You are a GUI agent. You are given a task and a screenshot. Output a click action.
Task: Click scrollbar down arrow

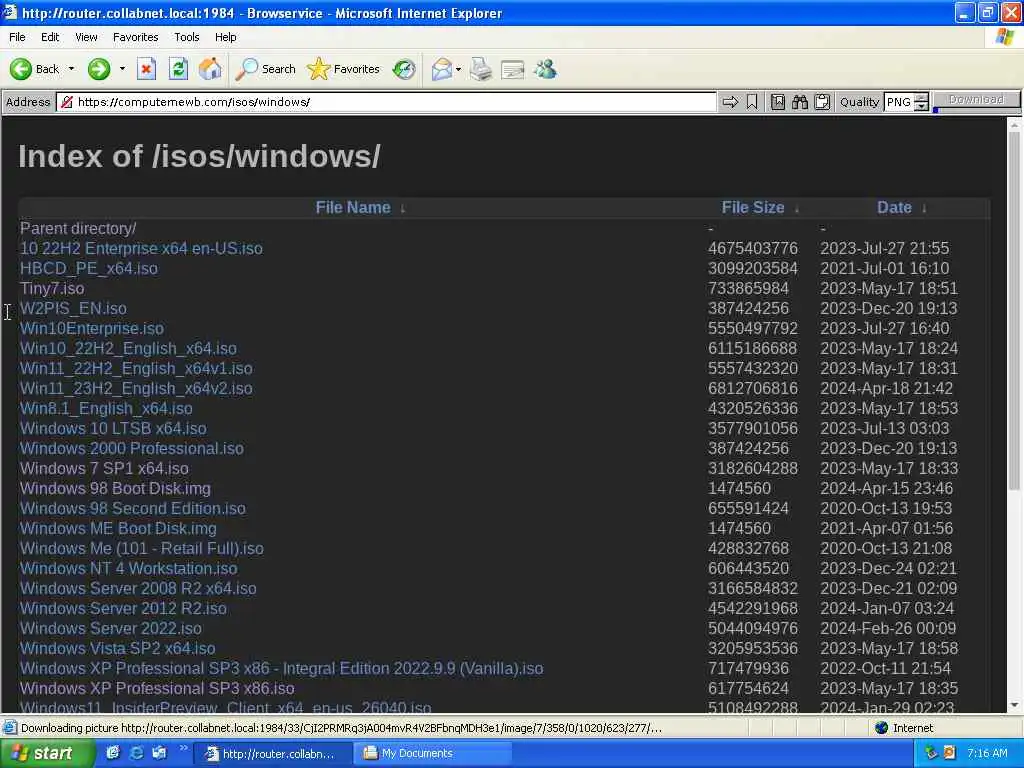(x=1014, y=705)
